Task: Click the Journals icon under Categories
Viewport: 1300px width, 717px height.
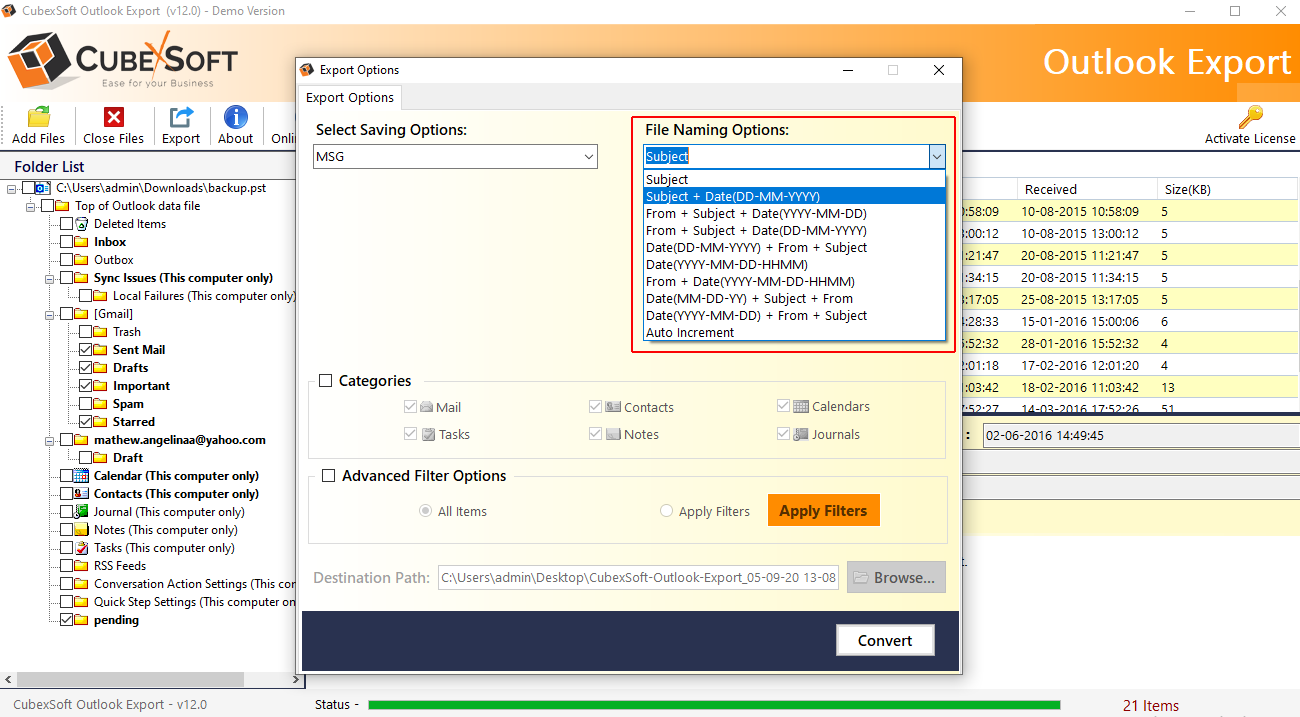Action: tap(801, 434)
